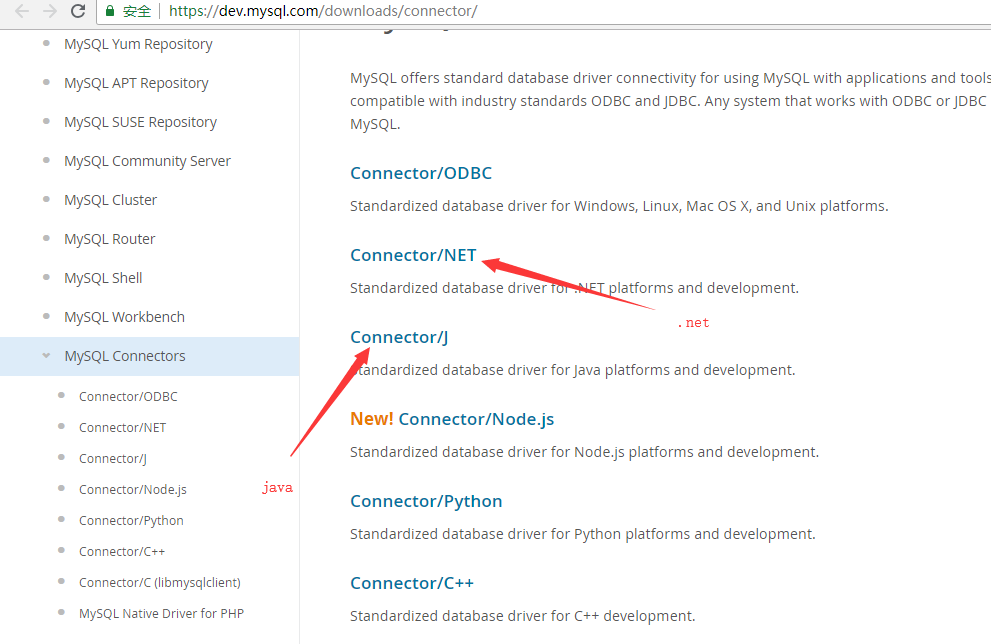Image resolution: width=991 pixels, height=644 pixels.
Task: Go to MySQL Community Server page
Action: coord(147,161)
